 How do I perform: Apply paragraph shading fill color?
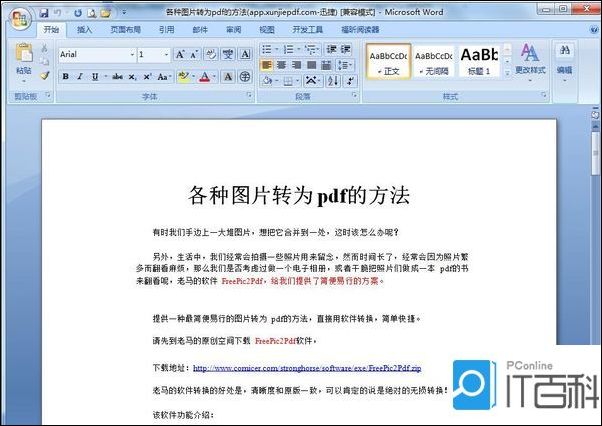(x=267, y=81)
